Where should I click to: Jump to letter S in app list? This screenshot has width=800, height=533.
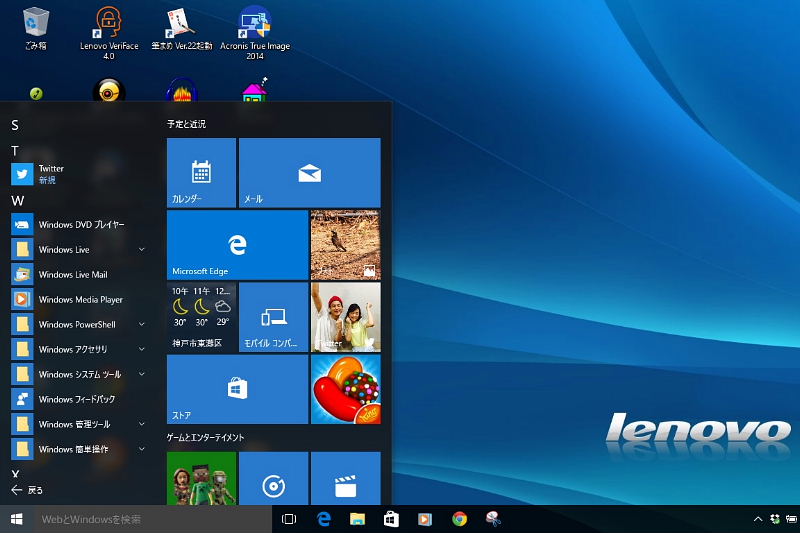point(15,125)
